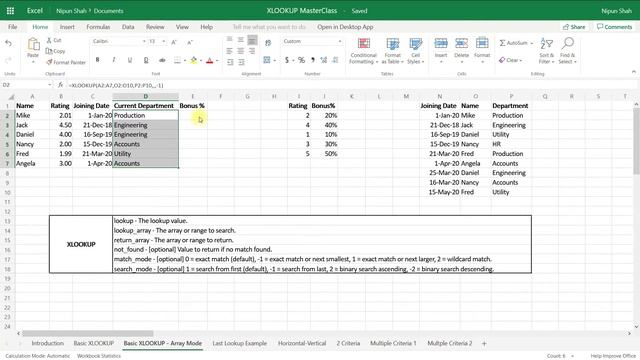Click the Select All corner triangle
This screenshot has width=640, height=360.
11,97
